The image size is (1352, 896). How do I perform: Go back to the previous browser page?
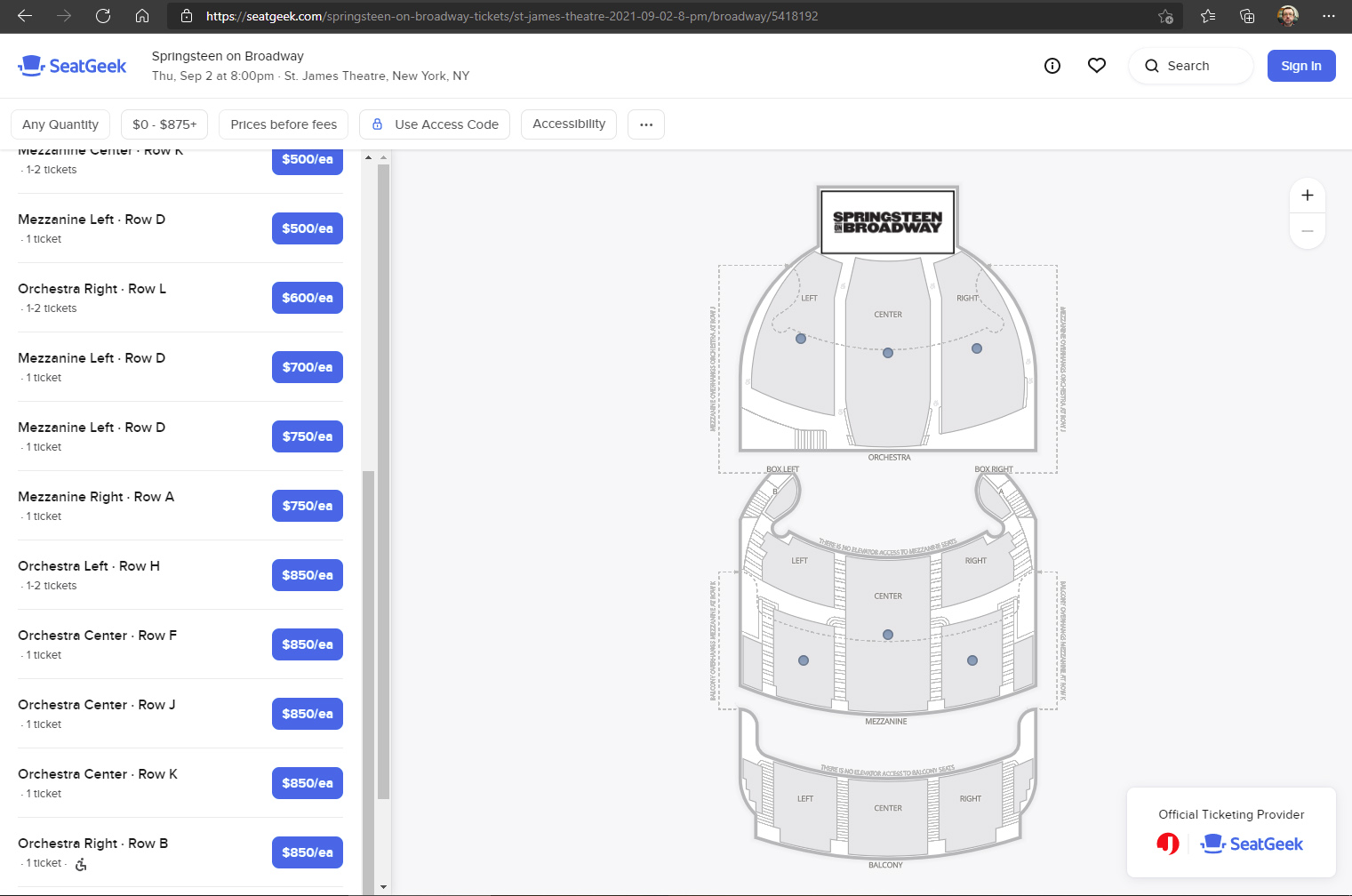(25, 16)
